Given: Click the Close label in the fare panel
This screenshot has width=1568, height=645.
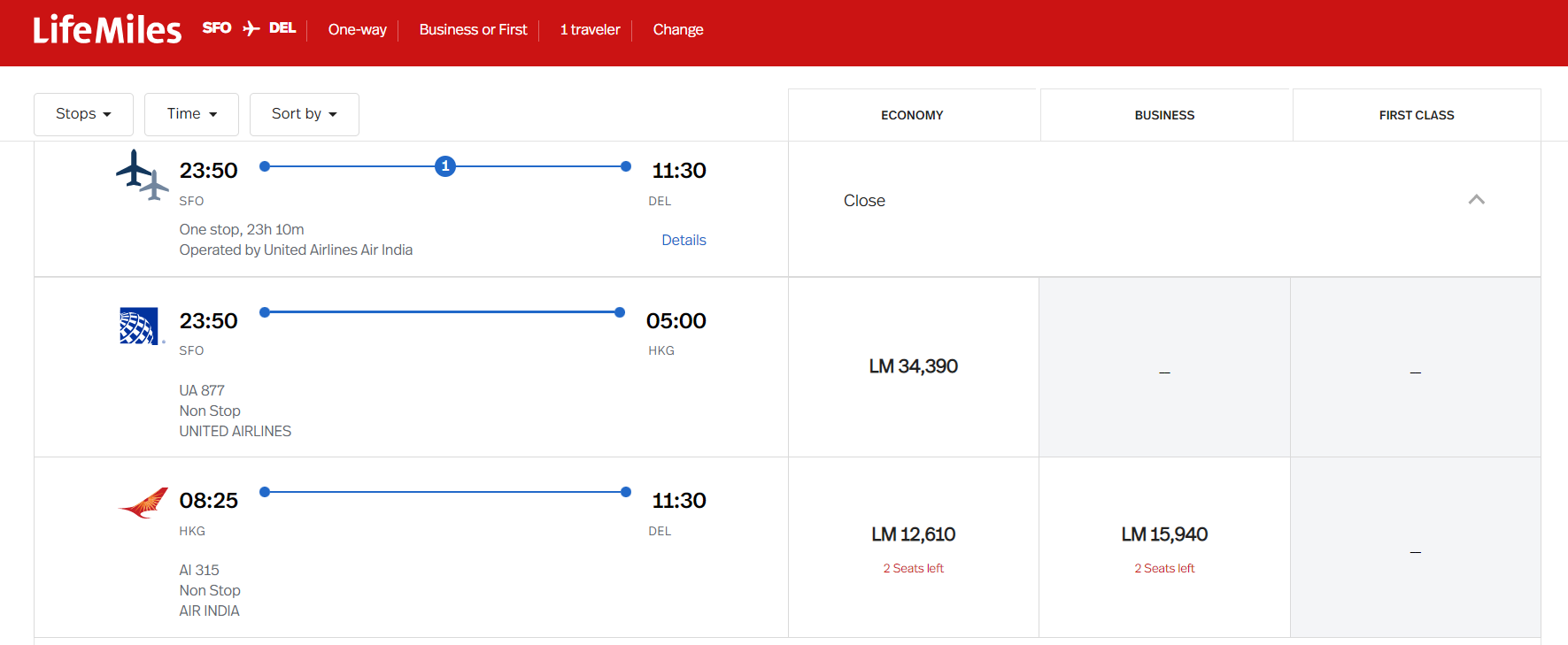Looking at the screenshot, I should pos(864,201).
